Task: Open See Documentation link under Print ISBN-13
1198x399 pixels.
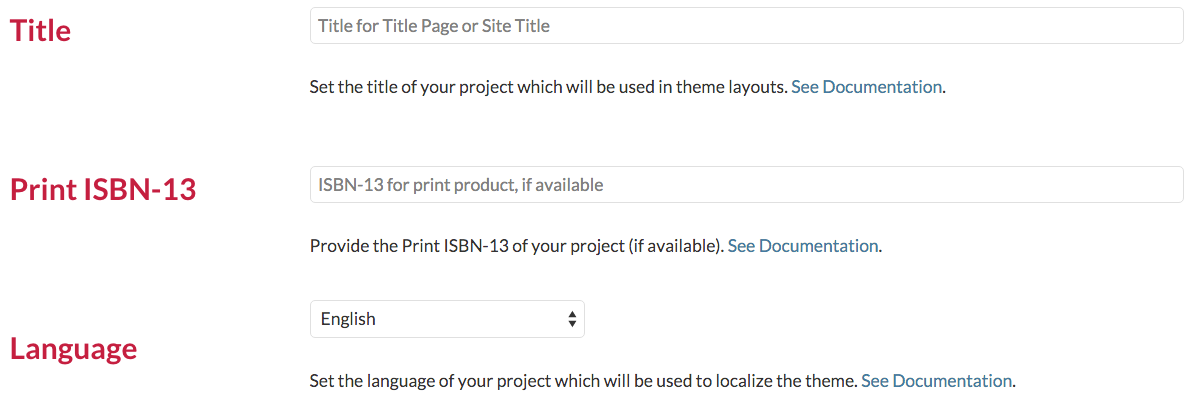Action: [803, 247]
